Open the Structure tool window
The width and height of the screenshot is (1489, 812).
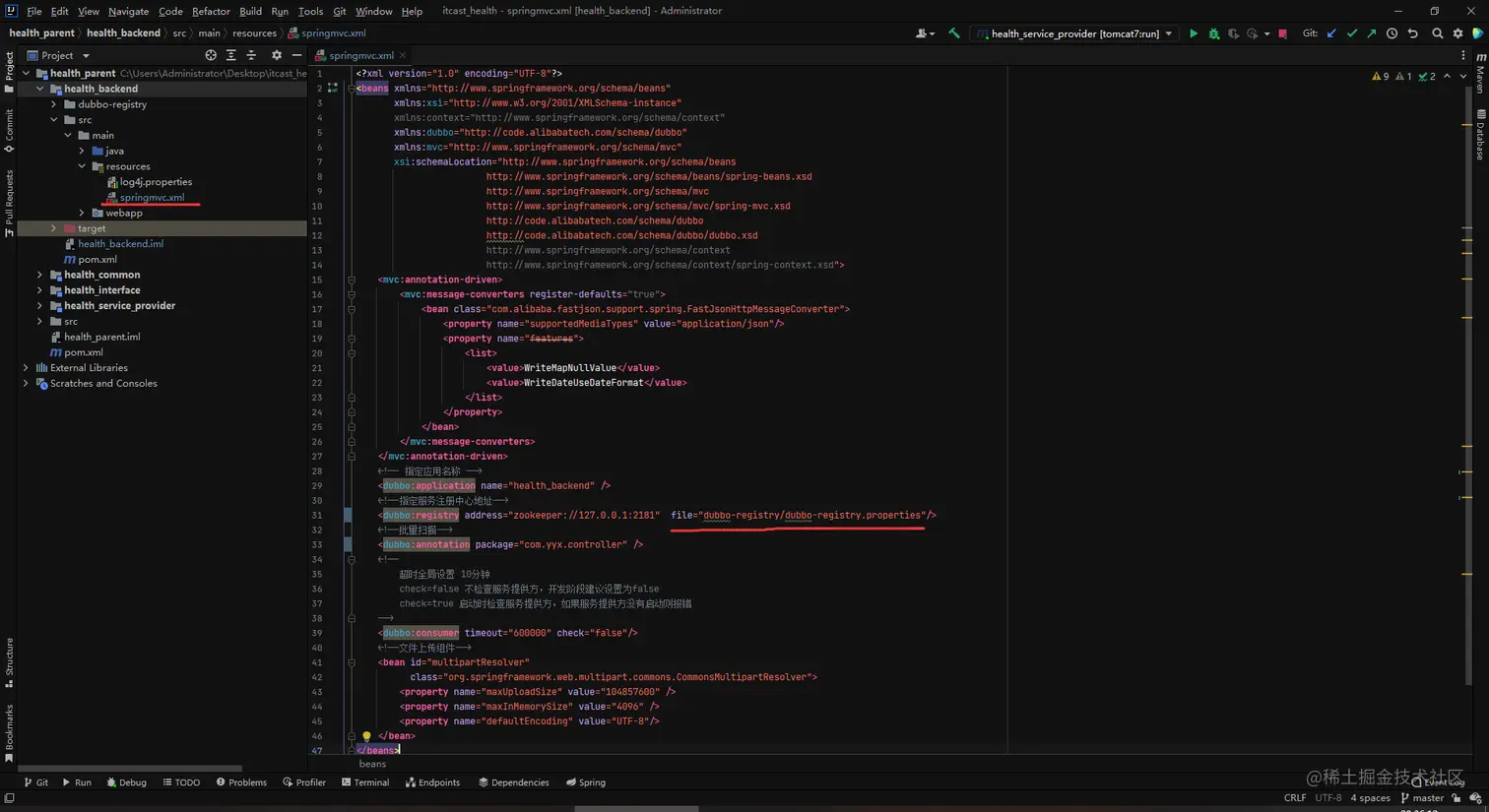pyautogui.click(x=9, y=662)
